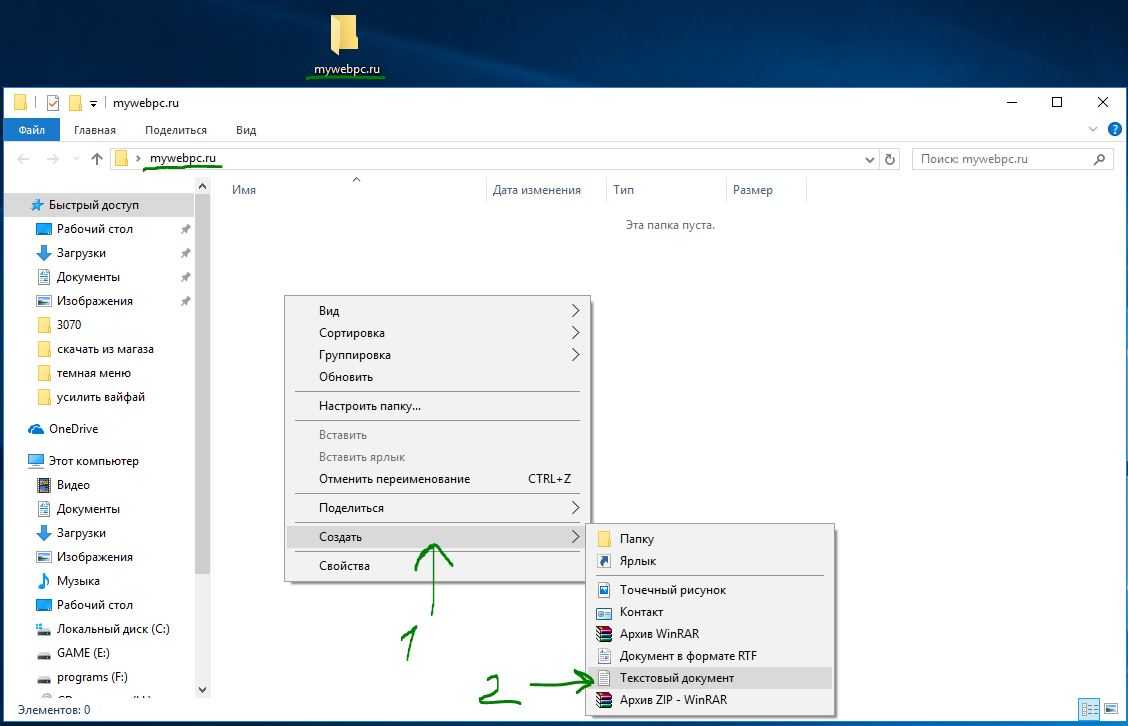Viewport: 1128px width, 726px height.
Task: Select 'Свойства' in the context menu
Action: coord(344,566)
